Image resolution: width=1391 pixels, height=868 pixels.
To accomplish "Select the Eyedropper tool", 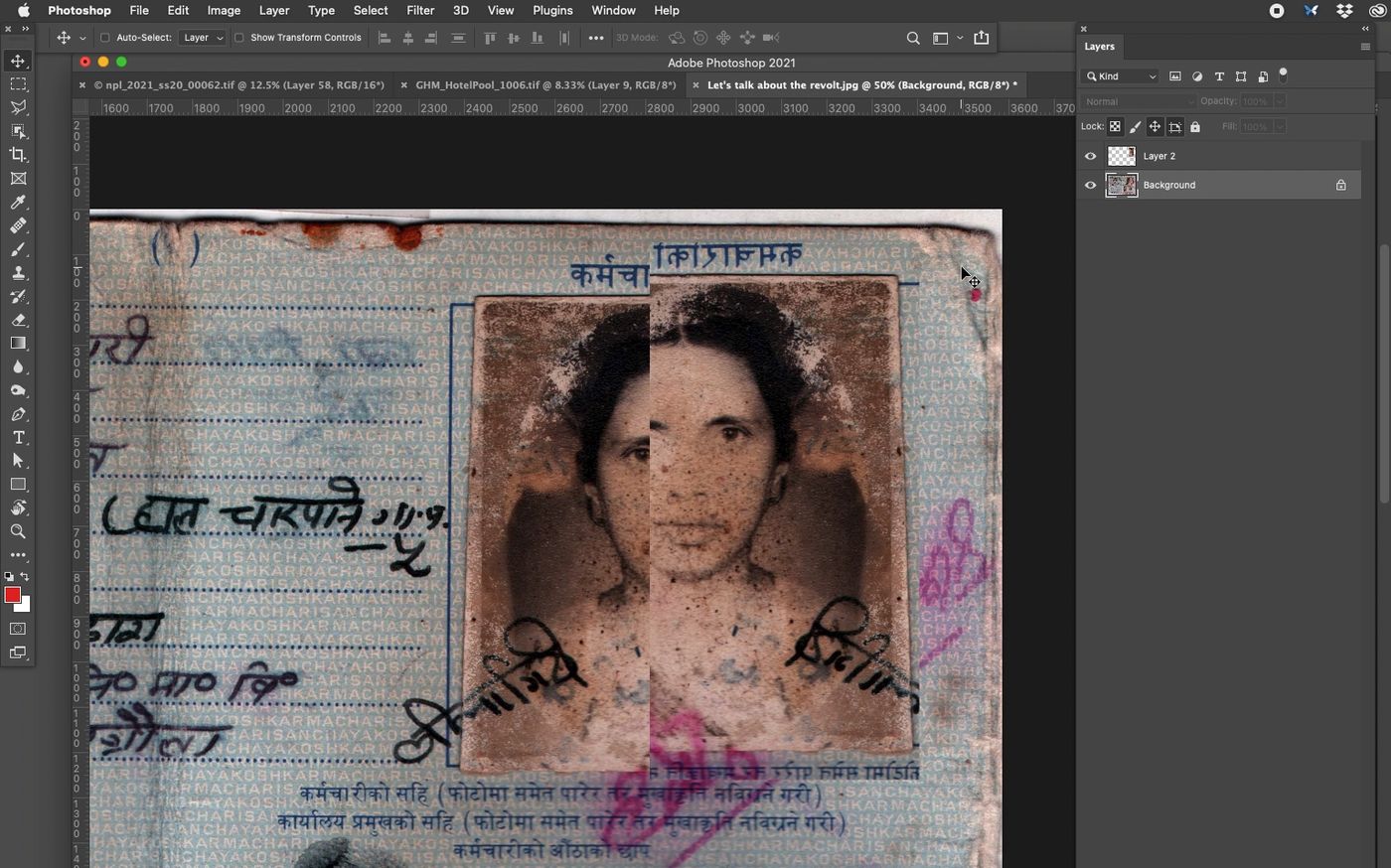I will [18, 203].
